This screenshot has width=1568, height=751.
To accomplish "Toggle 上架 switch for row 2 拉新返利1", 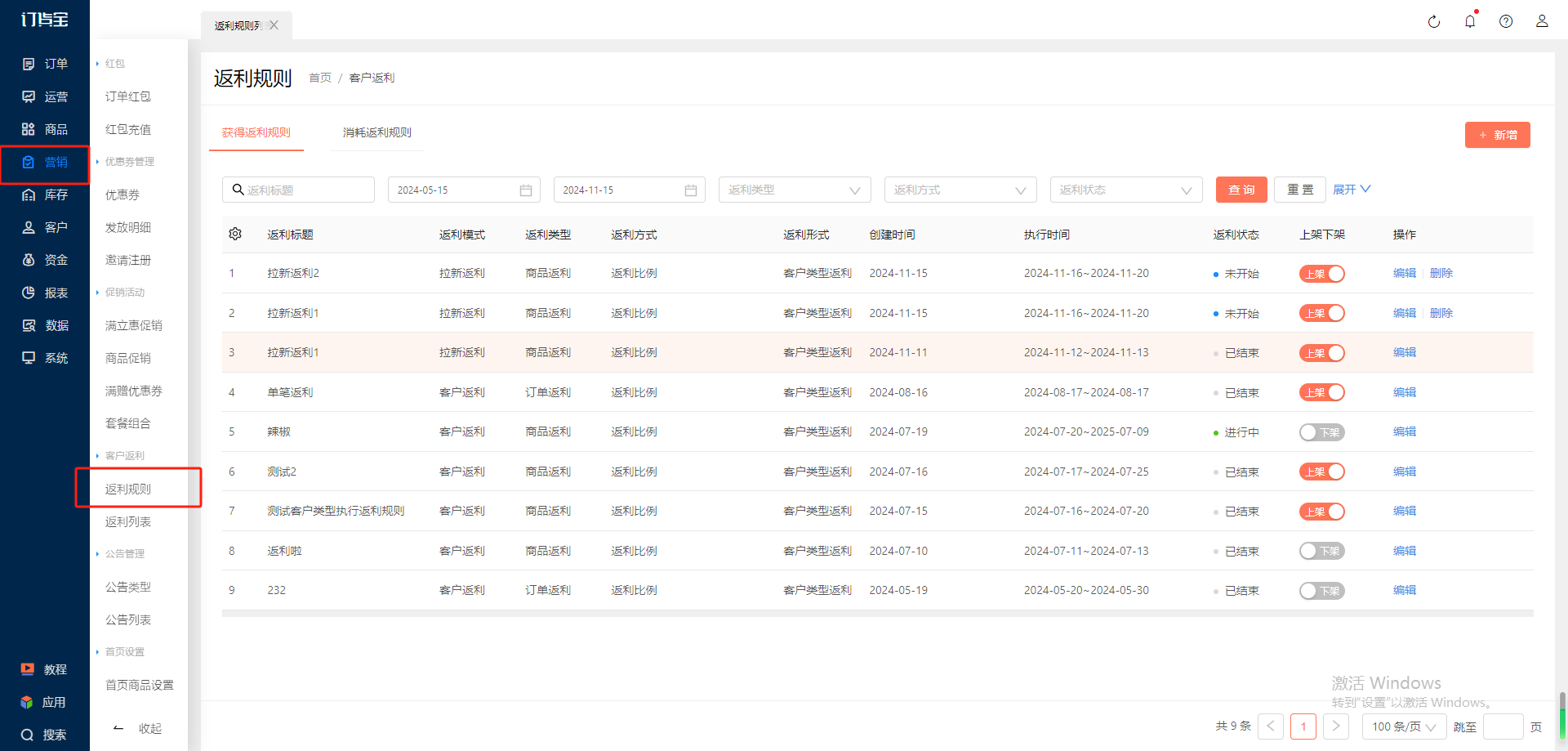I will 1321,313.
